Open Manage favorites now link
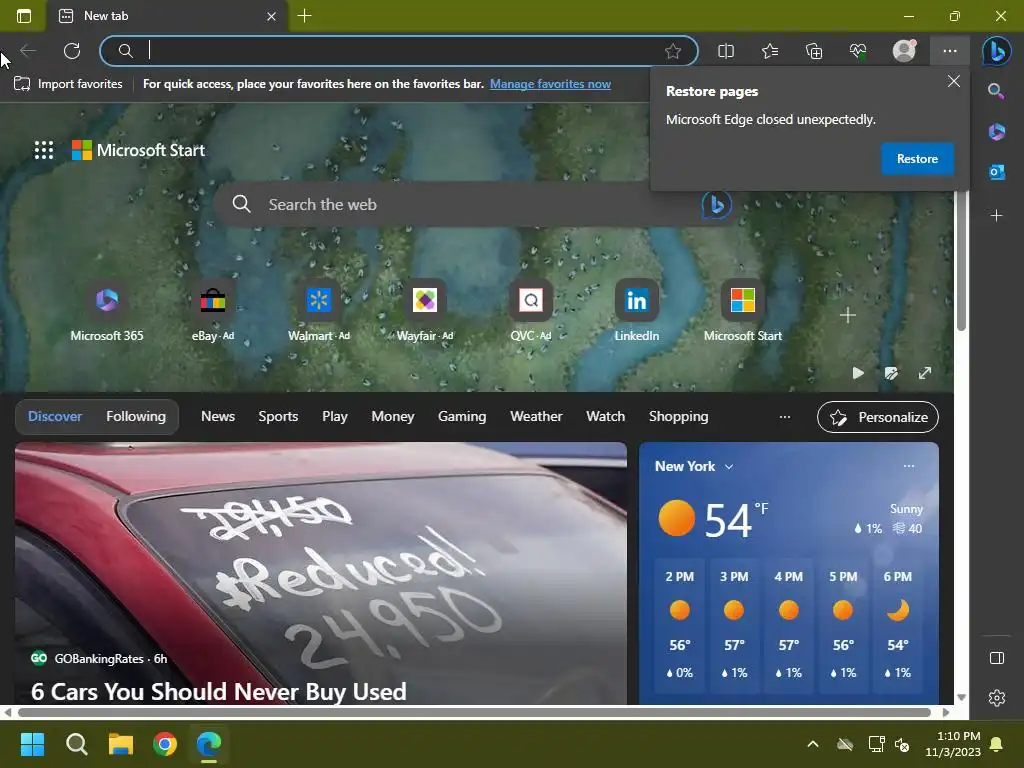Viewport: 1024px width, 768px height. pyautogui.click(x=551, y=84)
